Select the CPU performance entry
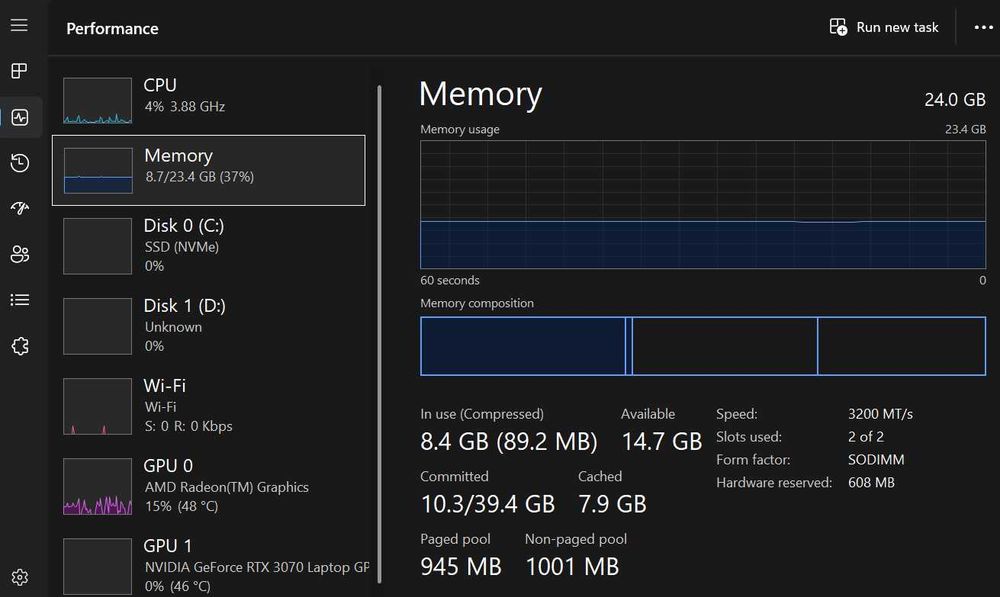 [x=208, y=96]
